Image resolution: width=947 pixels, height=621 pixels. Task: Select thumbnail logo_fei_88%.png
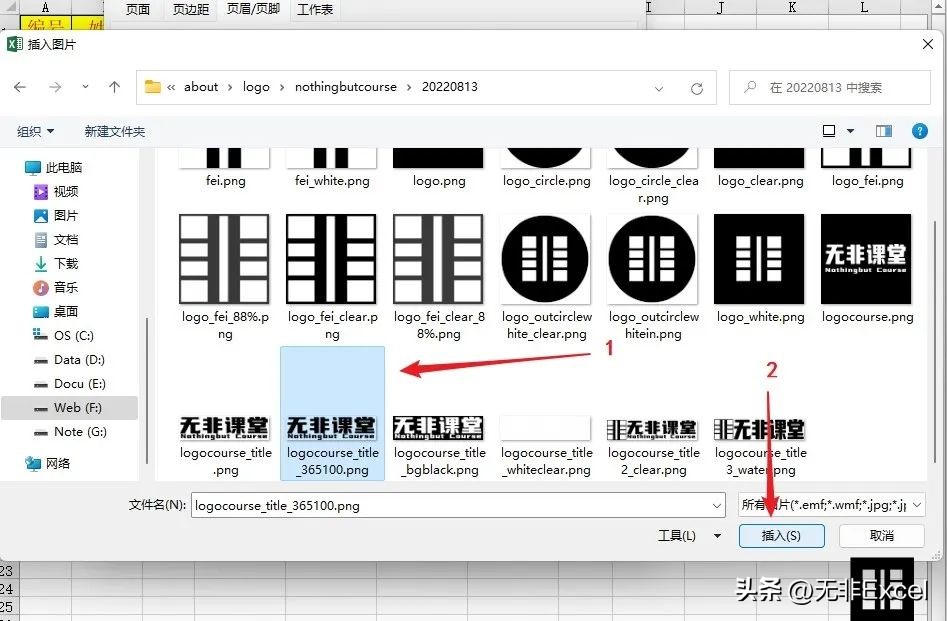point(225,259)
